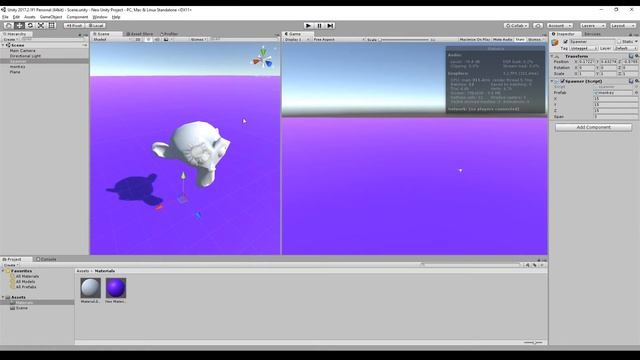Toggle the Spawner script enabled checkbox

pyautogui.click(x=562, y=81)
